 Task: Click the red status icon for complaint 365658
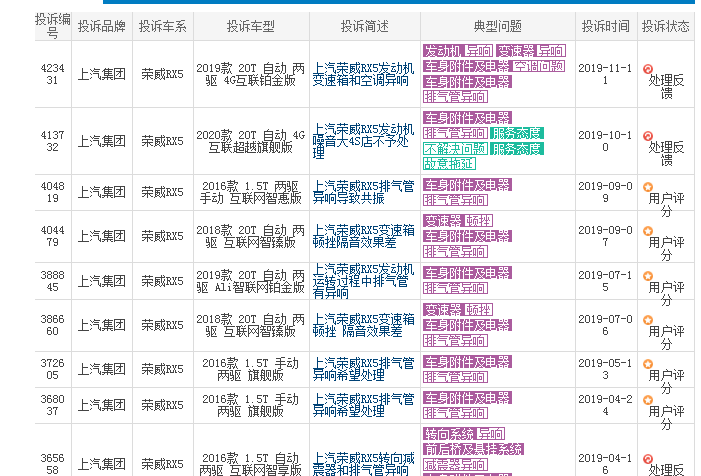point(647,459)
